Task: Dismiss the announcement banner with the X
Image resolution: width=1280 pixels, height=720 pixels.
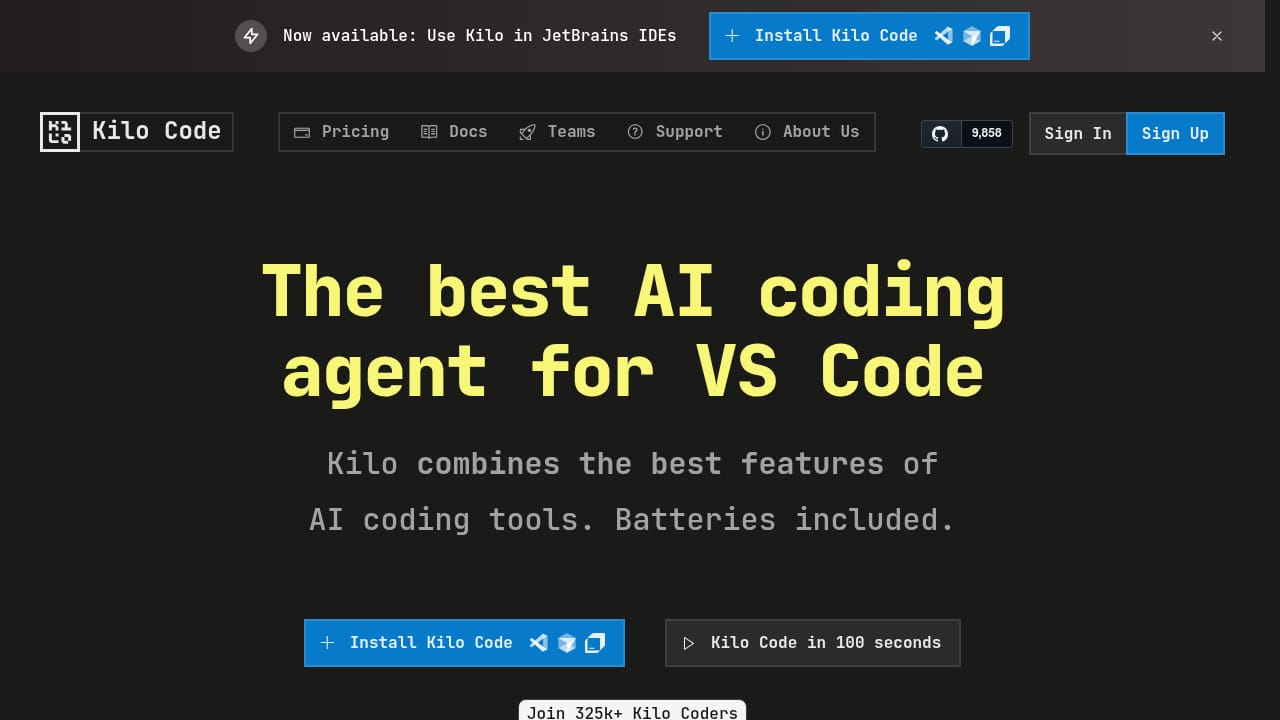Action: (x=1217, y=36)
